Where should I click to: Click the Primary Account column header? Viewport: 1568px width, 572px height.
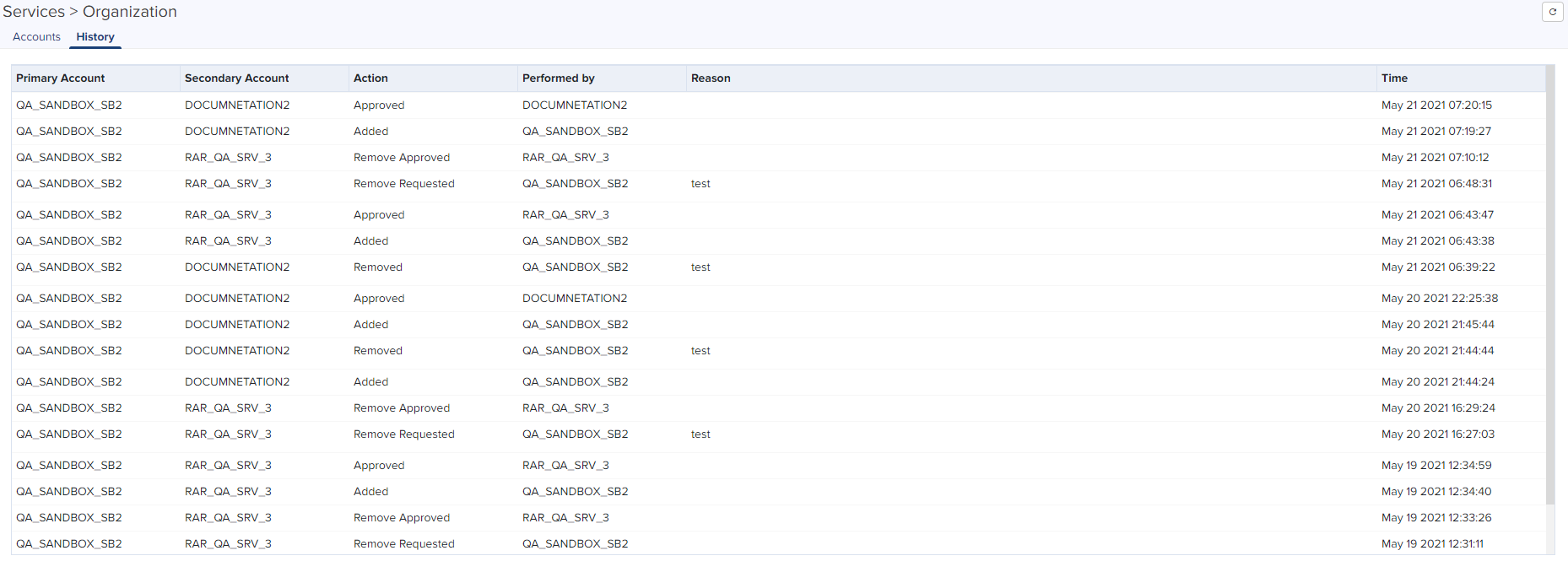point(61,78)
